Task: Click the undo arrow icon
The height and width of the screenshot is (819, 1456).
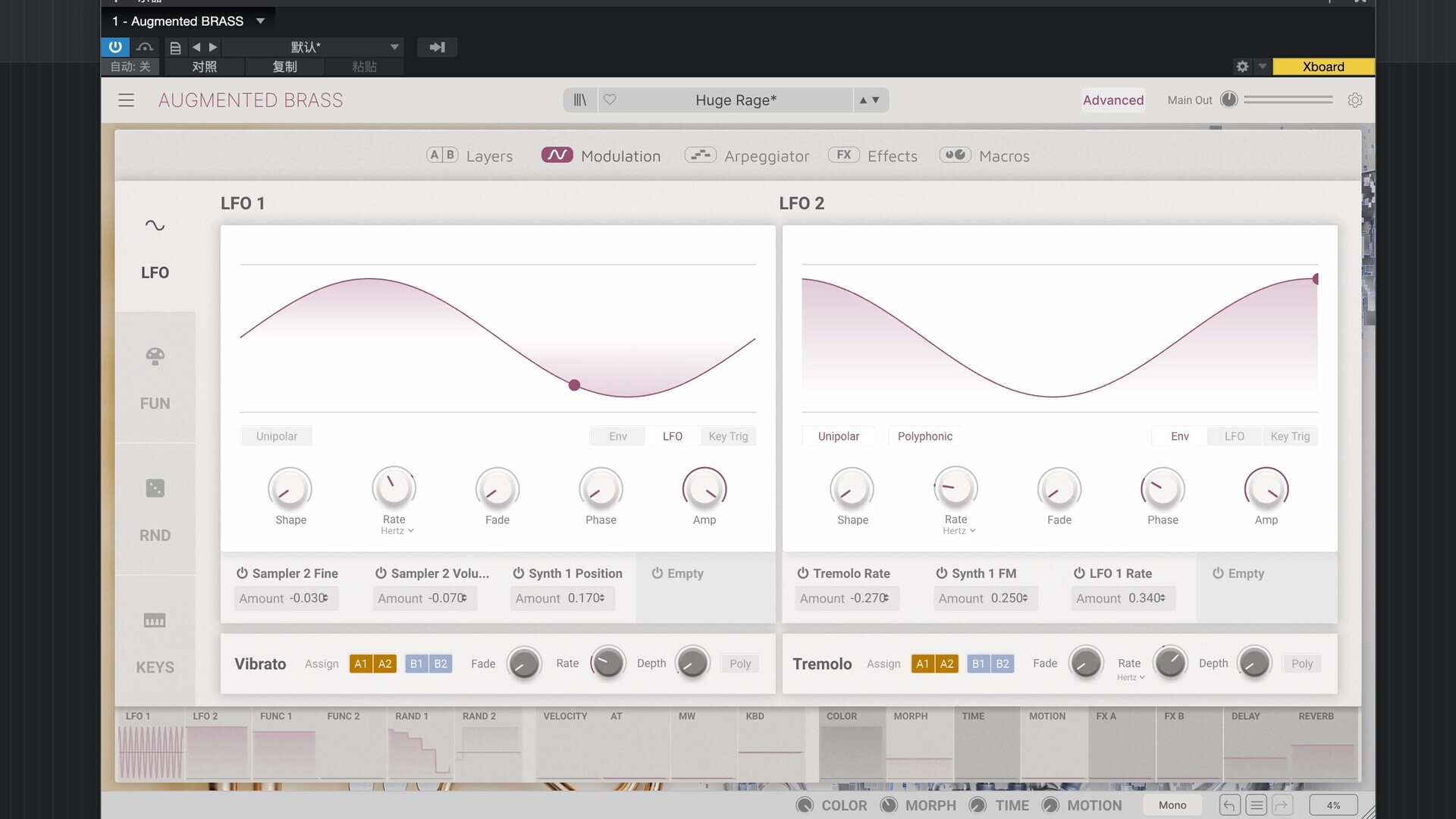Action: [1229, 805]
